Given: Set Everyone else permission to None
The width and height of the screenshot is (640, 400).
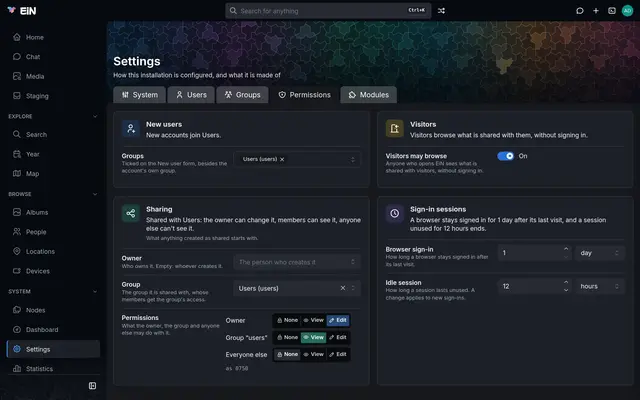Looking at the screenshot, I should [287, 355].
